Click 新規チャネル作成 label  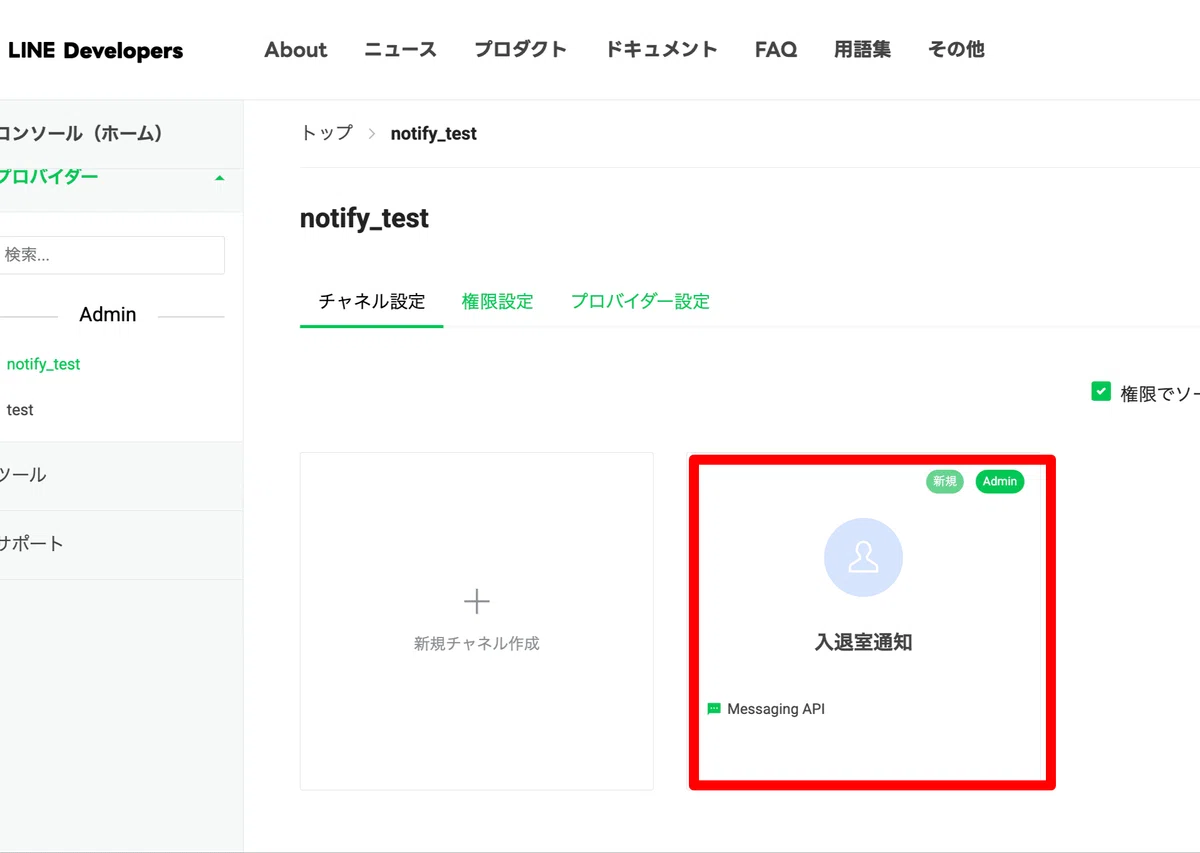tap(477, 644)
